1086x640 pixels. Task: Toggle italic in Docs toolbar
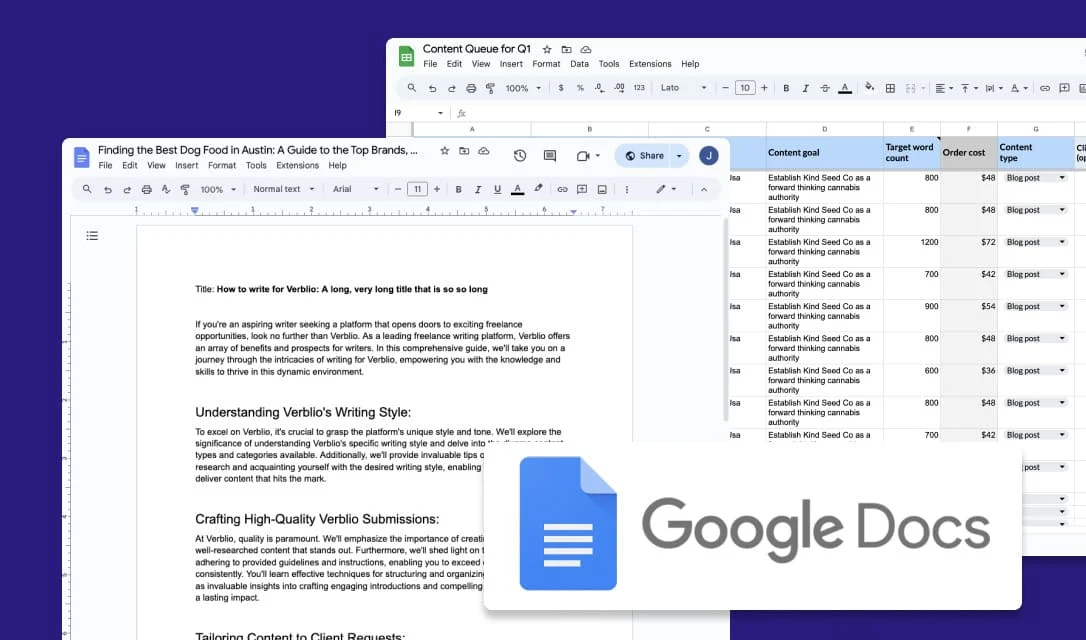click(x=477, y=189)
